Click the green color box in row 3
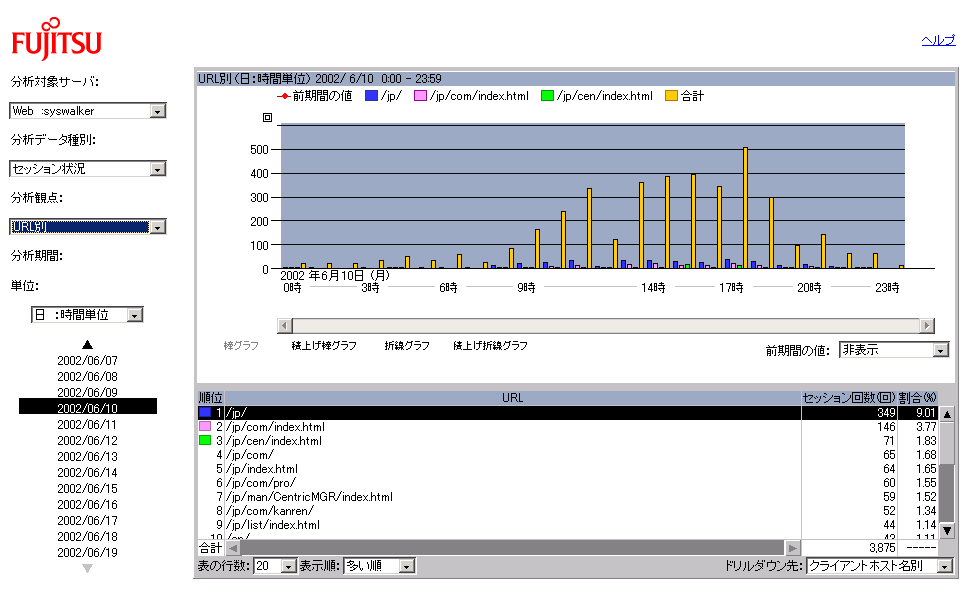967x604 pixels. [205, 441]
